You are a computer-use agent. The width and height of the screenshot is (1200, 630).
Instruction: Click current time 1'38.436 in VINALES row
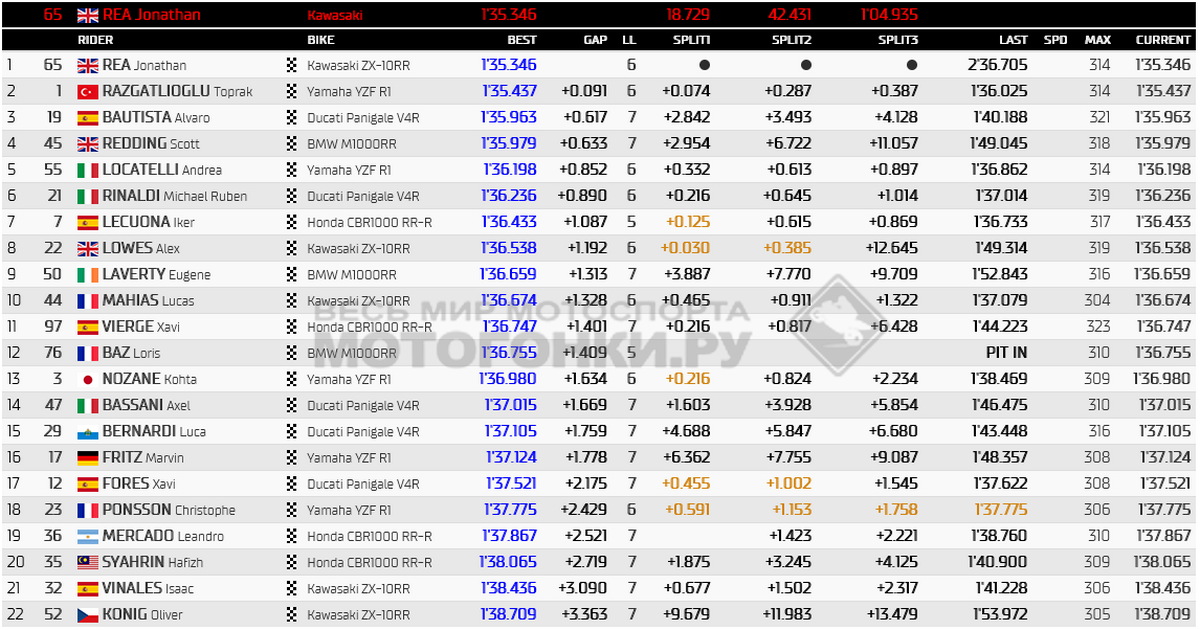click(1163, 588)
